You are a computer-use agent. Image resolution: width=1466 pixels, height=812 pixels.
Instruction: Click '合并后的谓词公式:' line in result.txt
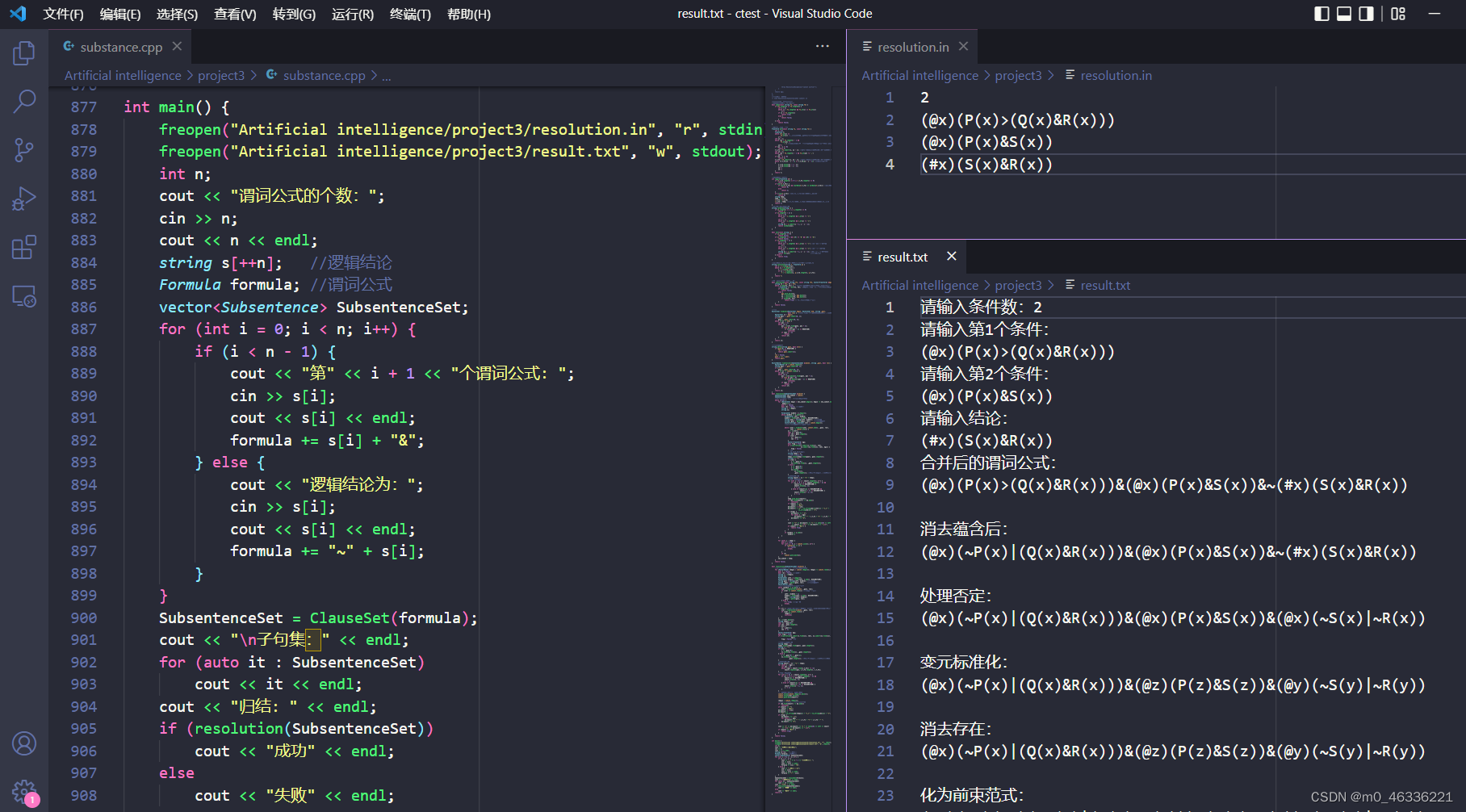pos(988,463)
